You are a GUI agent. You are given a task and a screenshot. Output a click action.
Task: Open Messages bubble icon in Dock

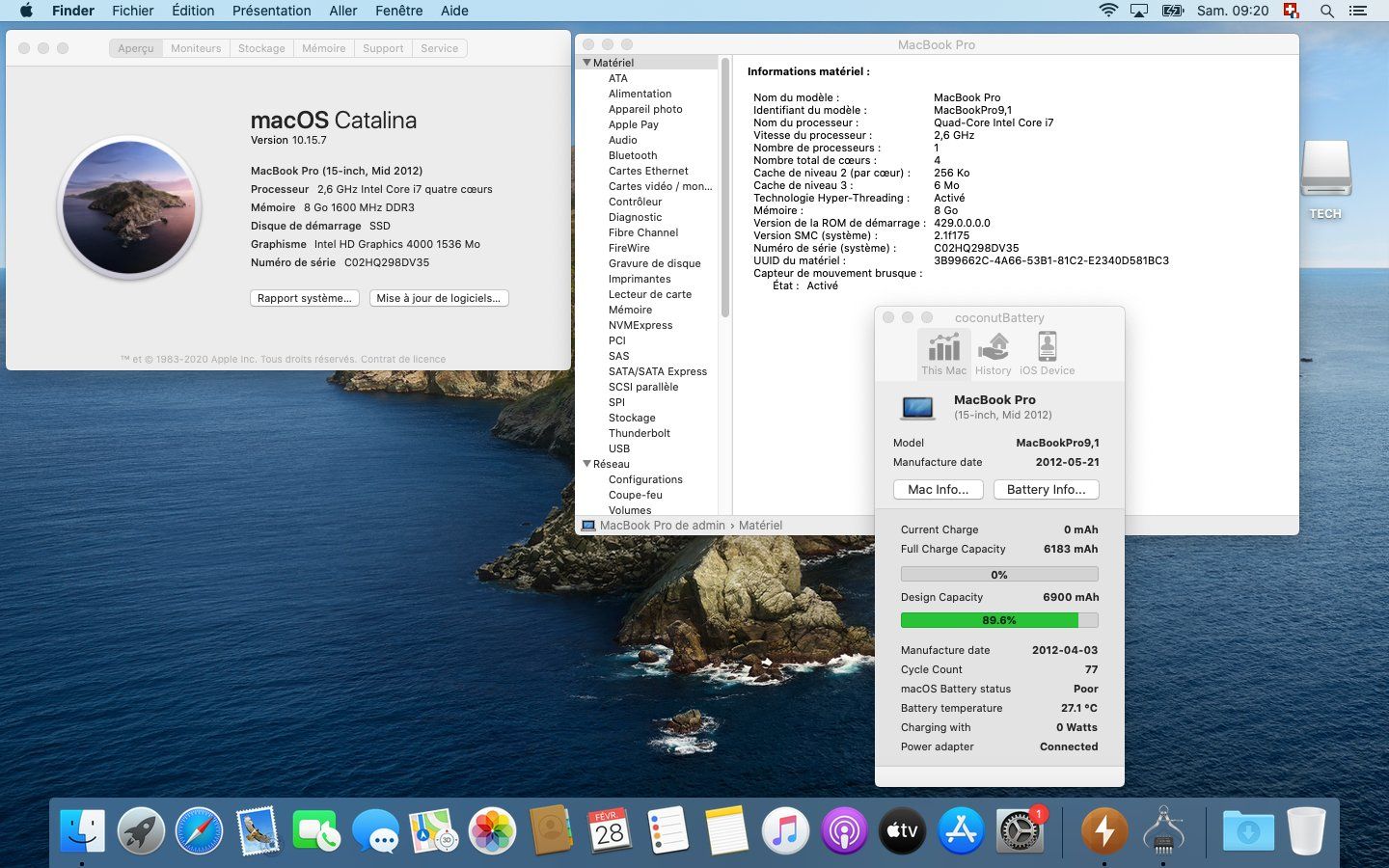375,830
